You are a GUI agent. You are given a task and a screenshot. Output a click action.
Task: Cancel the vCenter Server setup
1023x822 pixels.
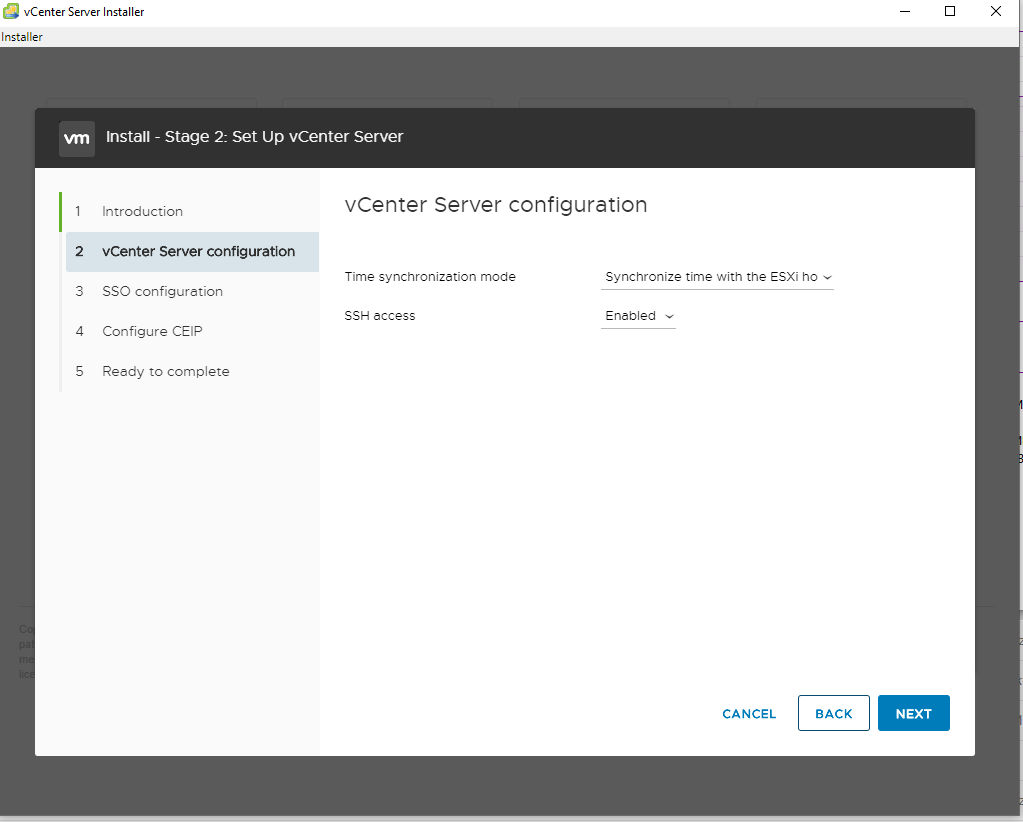click(749, 714)
